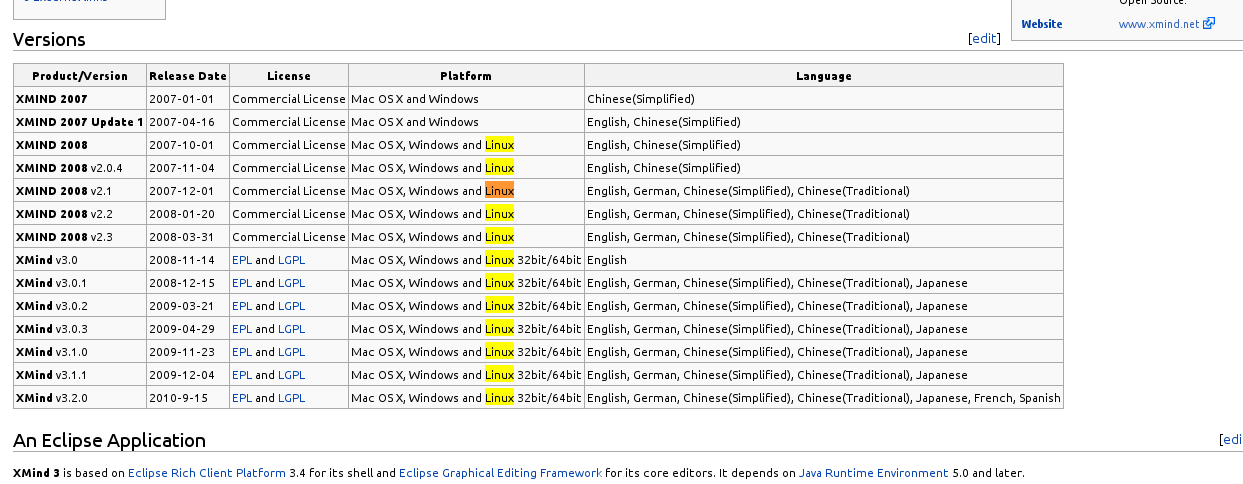Image resolution: width=1243 pixels, height=484 pixels.
Task: Select the 2007-01-01 release date cell
Action: (x=188, y=99)
